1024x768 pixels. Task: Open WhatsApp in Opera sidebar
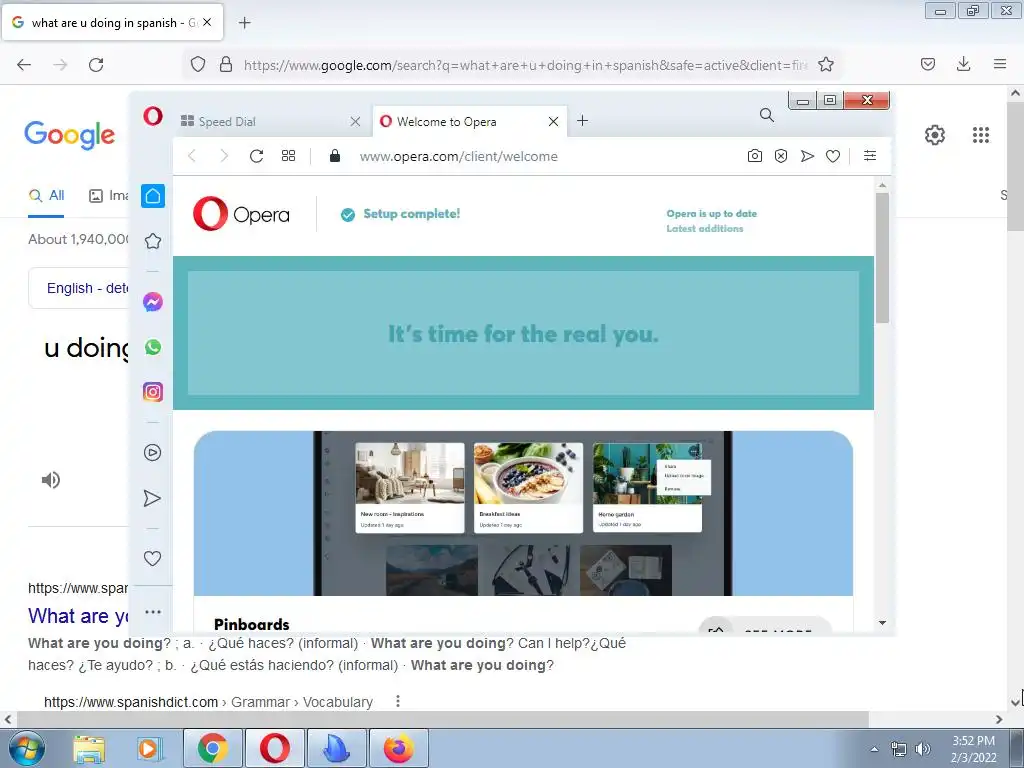tap(153, 347)
